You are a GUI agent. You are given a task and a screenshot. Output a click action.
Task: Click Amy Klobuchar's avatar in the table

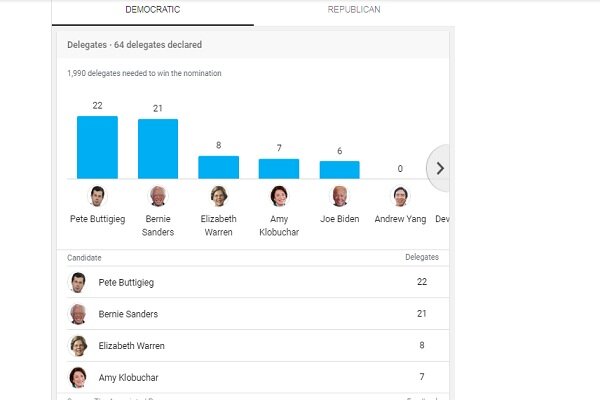[78, 378]
